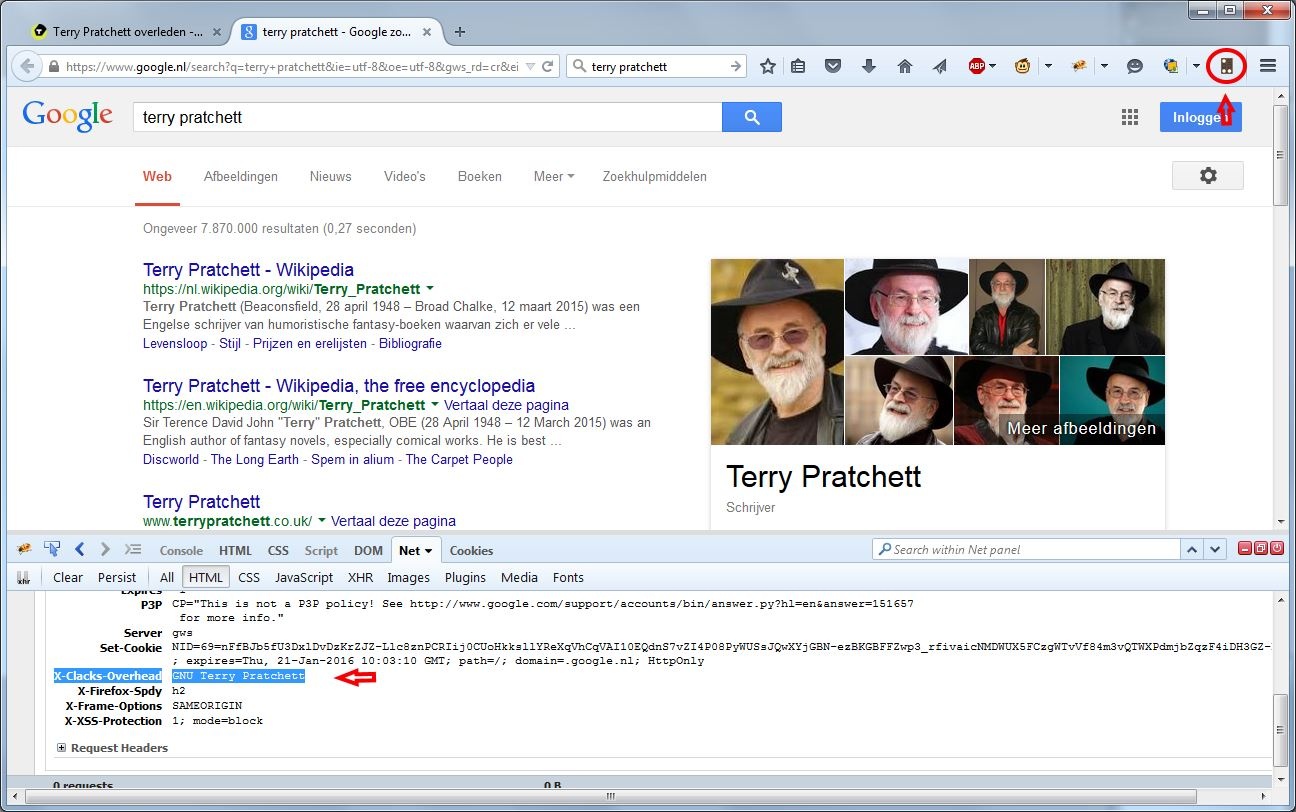Switch to the Cookies tab in Firebug
Viewport: 1296px width, 812px height.
(471, 550)
